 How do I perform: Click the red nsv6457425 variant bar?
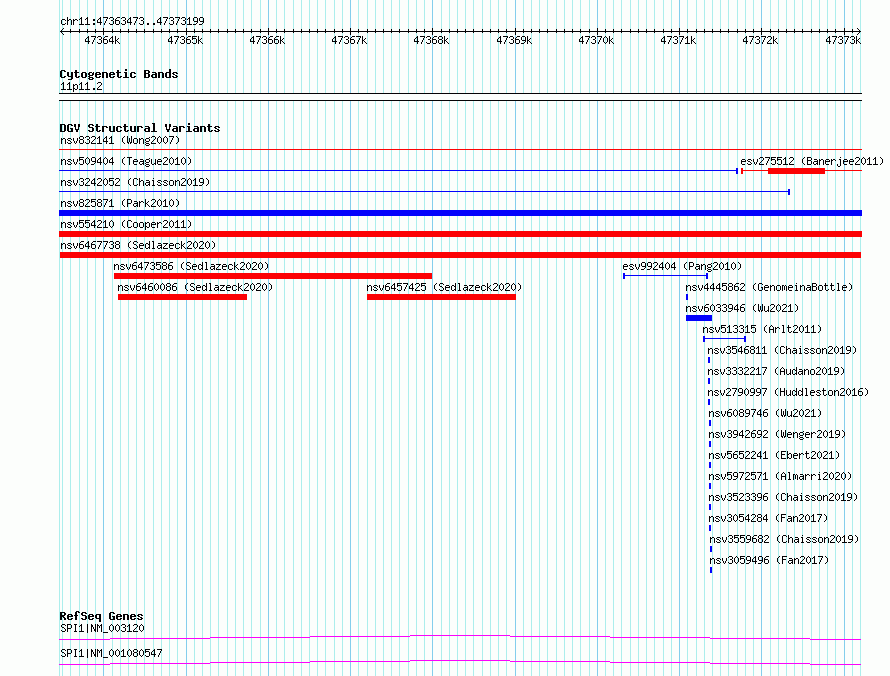[x=441, y=297]
